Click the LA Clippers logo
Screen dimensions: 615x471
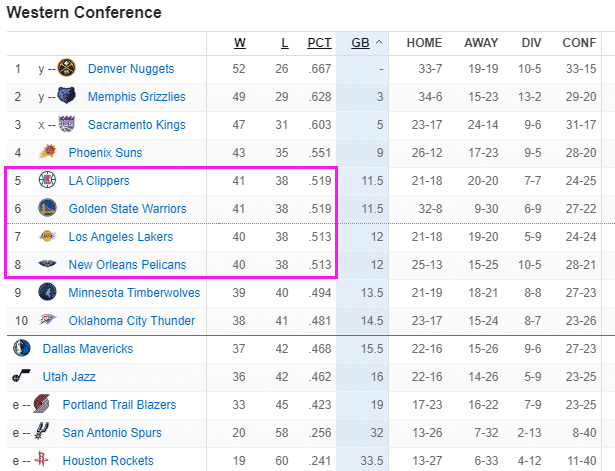click(x=47, y=181)
